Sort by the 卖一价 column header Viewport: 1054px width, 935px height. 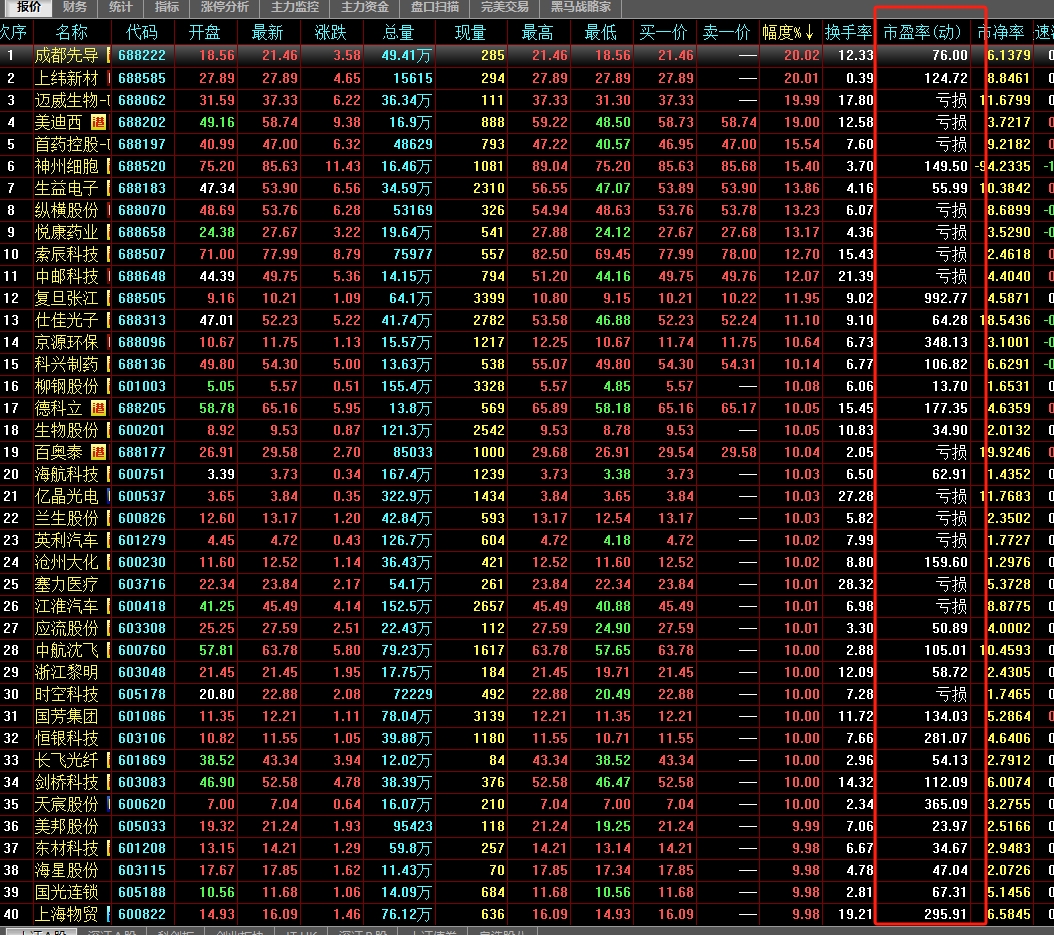point(726,32)
